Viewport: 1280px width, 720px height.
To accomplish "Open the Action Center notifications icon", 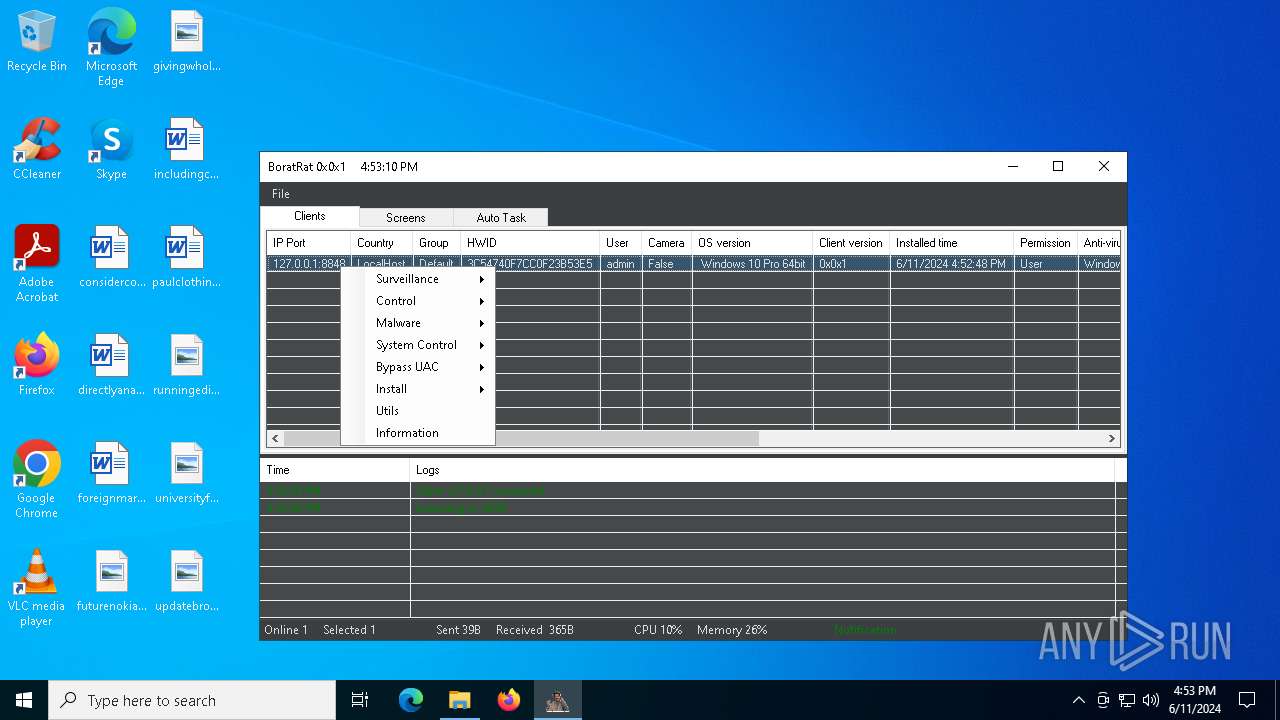I will pyautogui.click(x=1247, y=700).
